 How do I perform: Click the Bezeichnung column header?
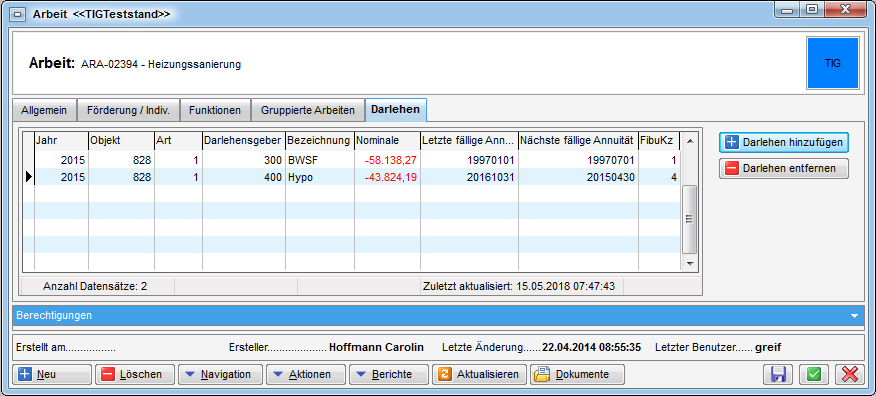(x=320, y=142)
